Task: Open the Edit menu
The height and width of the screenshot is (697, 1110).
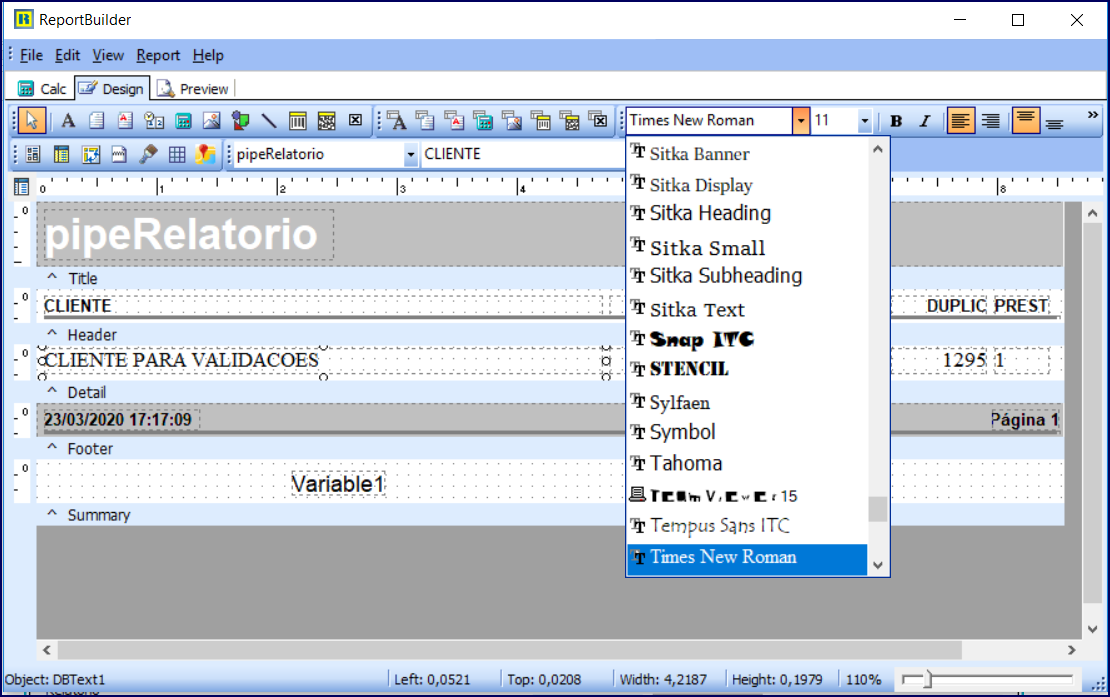Action: [x=67, y=55]
